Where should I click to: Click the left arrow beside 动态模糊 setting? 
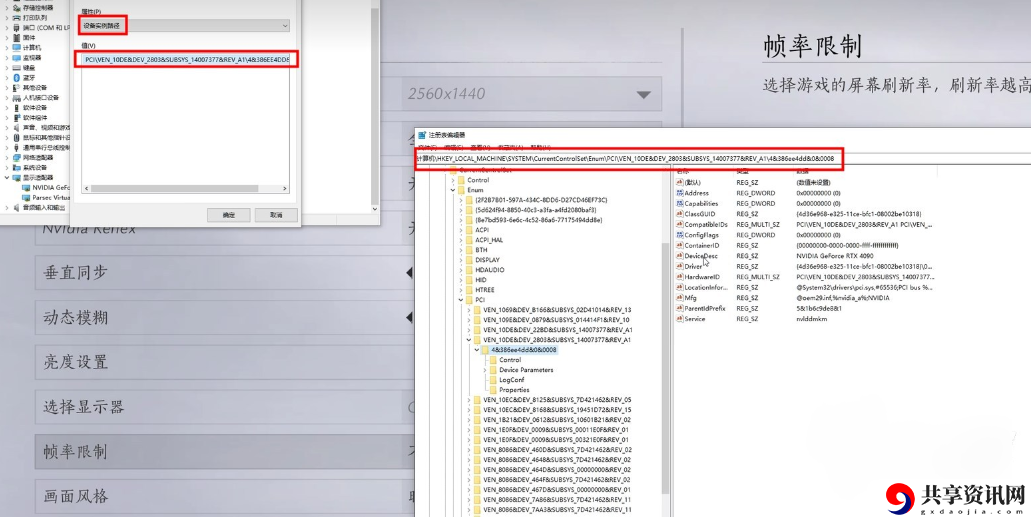click(409, 318)
